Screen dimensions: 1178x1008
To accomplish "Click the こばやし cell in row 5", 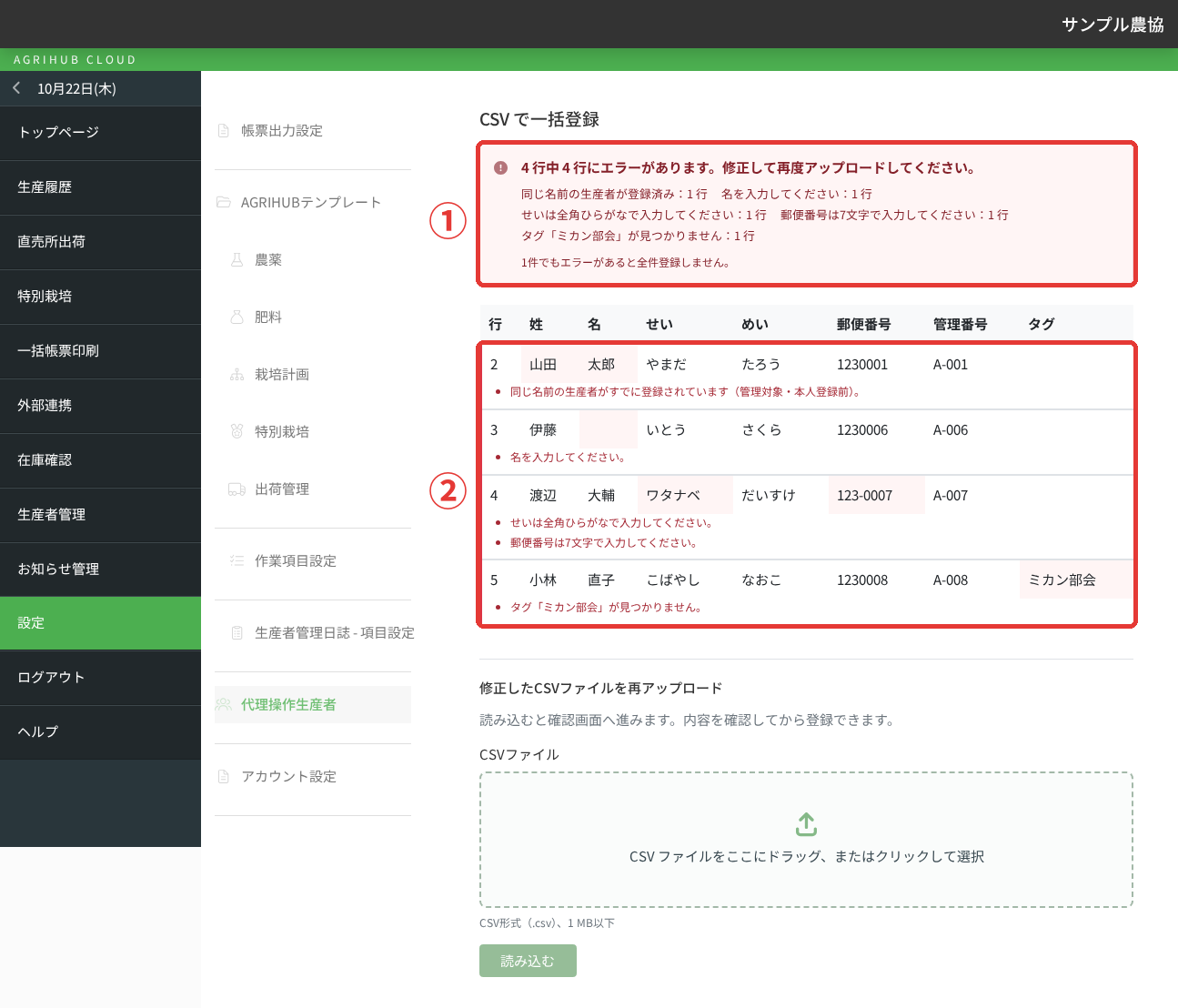I will tap(685, 580).
